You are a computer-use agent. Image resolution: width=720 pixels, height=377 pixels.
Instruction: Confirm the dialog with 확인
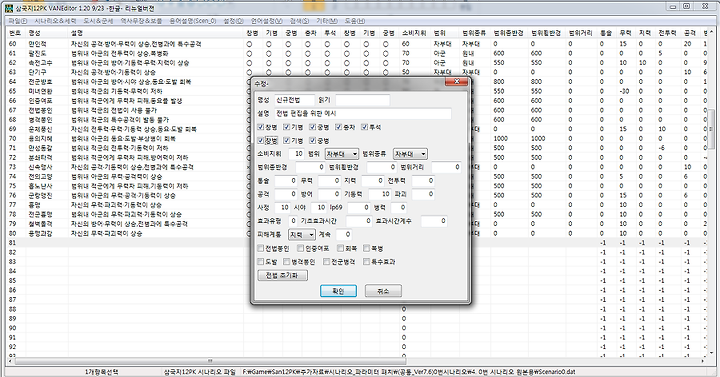click(x=338, y=291)
